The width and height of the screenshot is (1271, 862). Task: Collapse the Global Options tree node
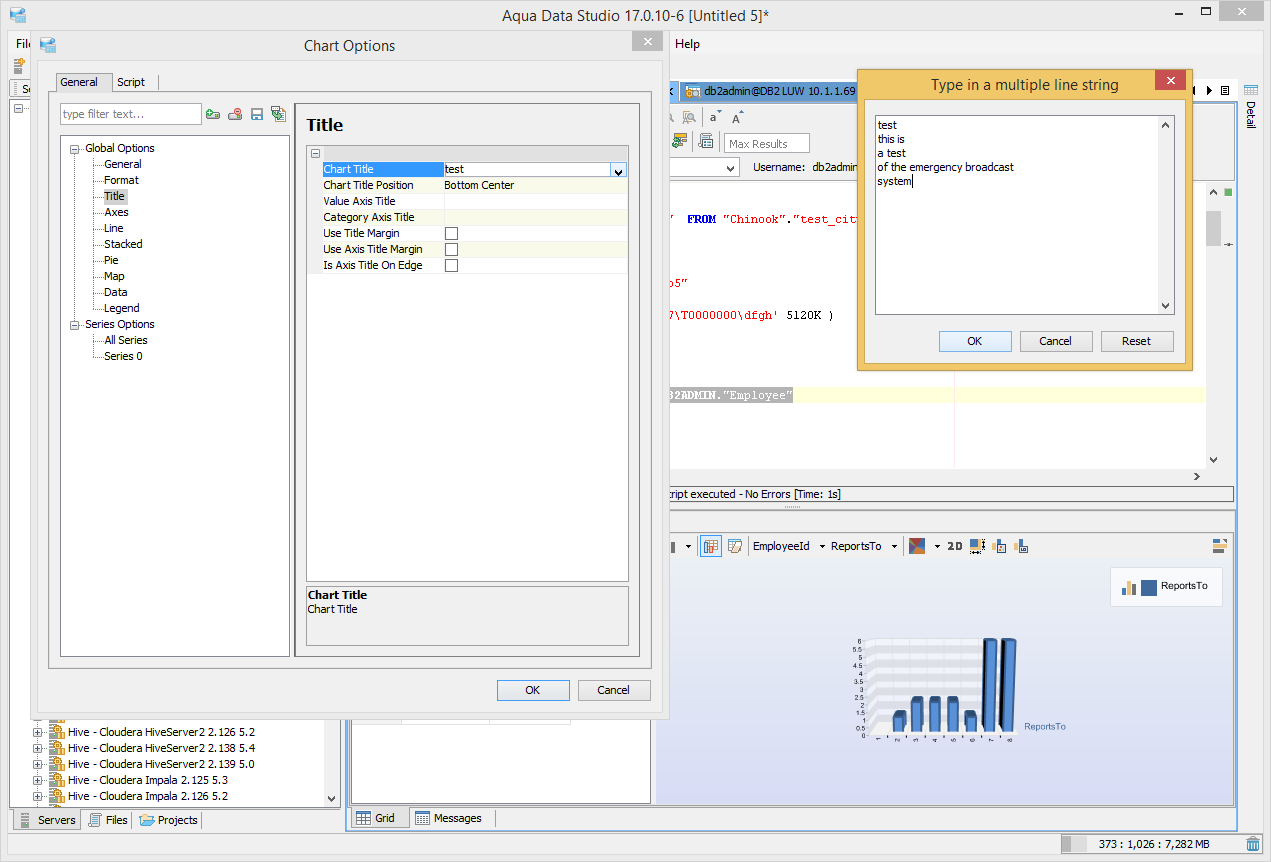point(75,149)
